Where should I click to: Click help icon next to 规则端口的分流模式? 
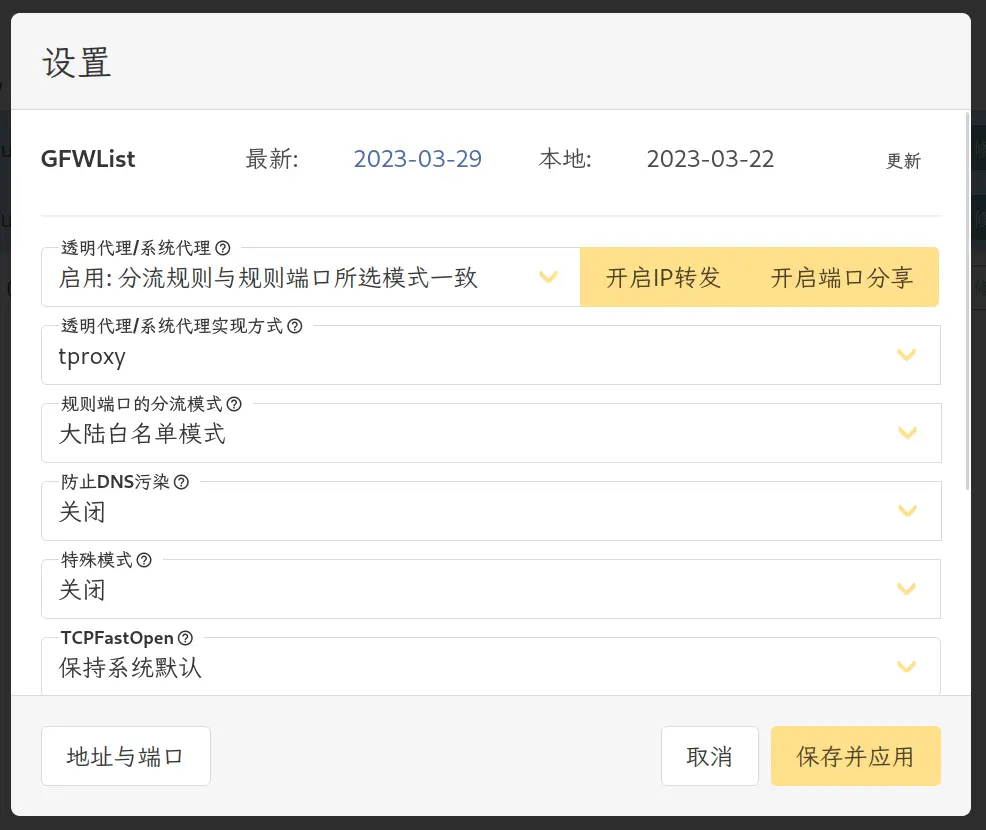pos(234,404)
